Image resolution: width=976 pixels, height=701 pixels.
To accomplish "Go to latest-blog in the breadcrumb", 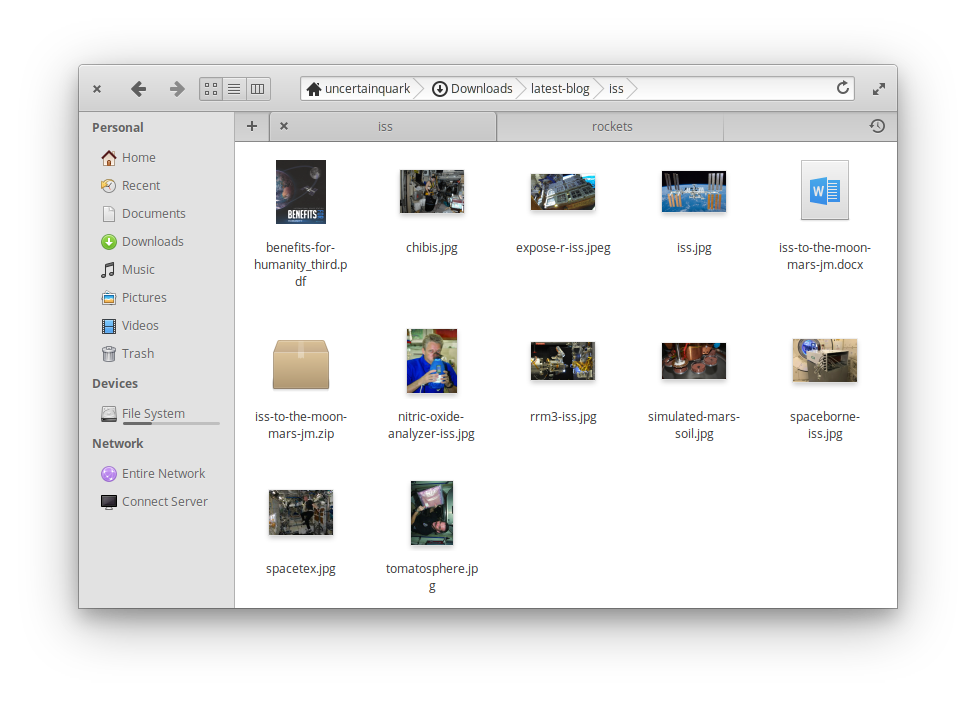I will pyautogui.click(x=560, y=88).
